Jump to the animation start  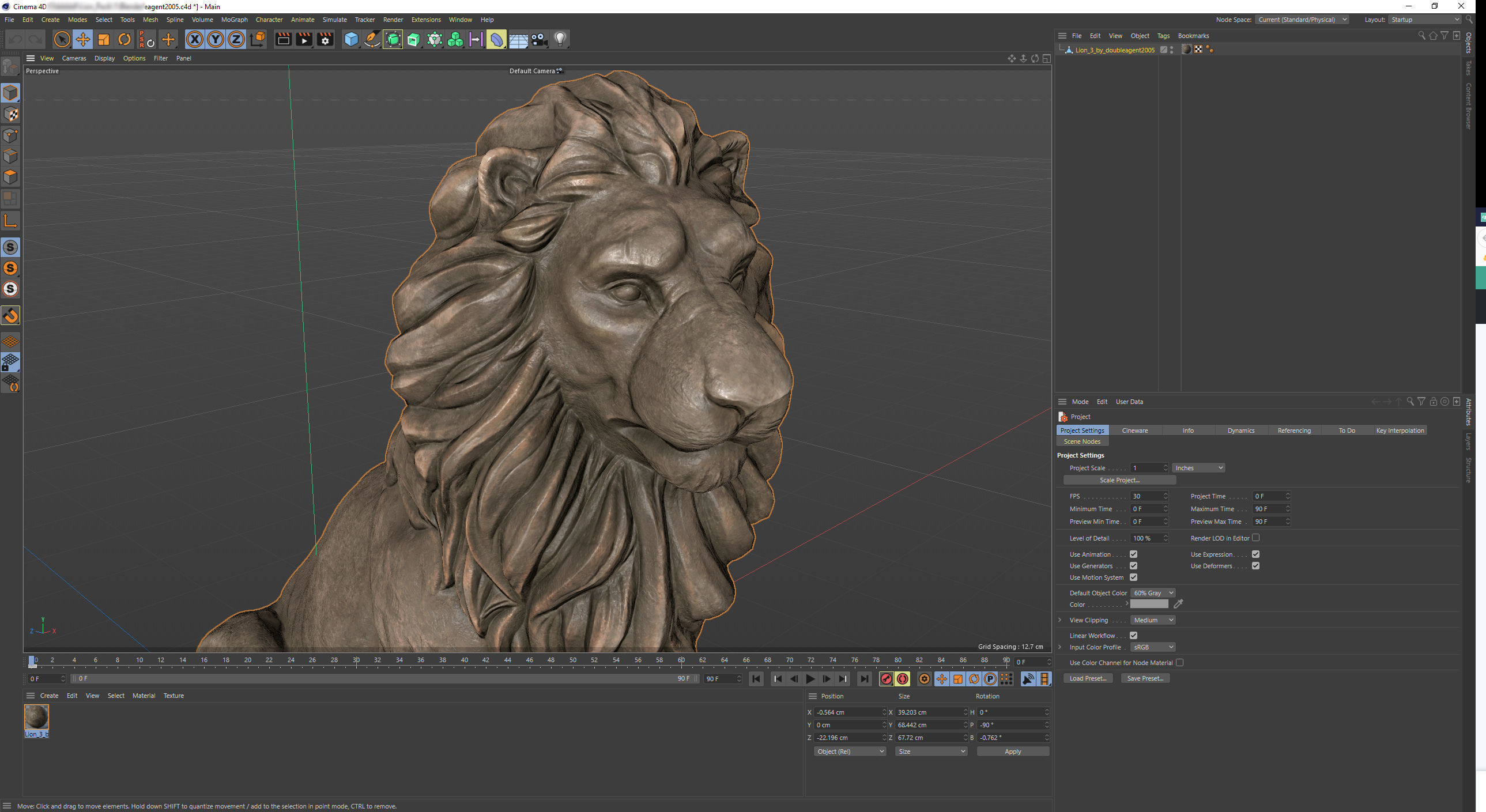click(x=756, y=679)
